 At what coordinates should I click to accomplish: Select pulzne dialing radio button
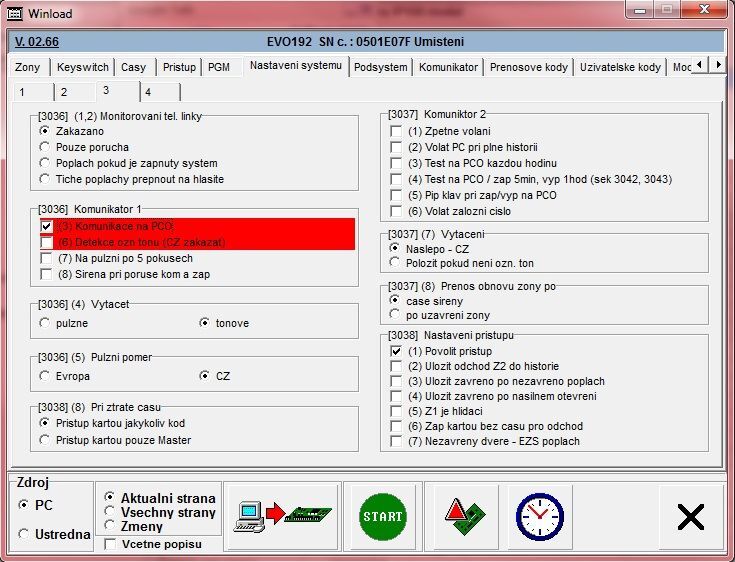[46, 323]
